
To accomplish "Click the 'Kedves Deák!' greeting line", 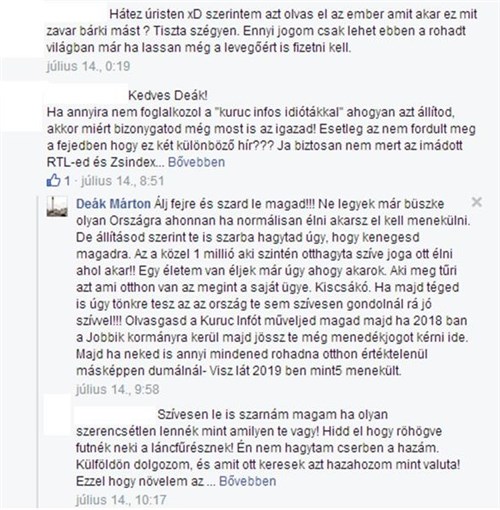I will tap(168, 96).
